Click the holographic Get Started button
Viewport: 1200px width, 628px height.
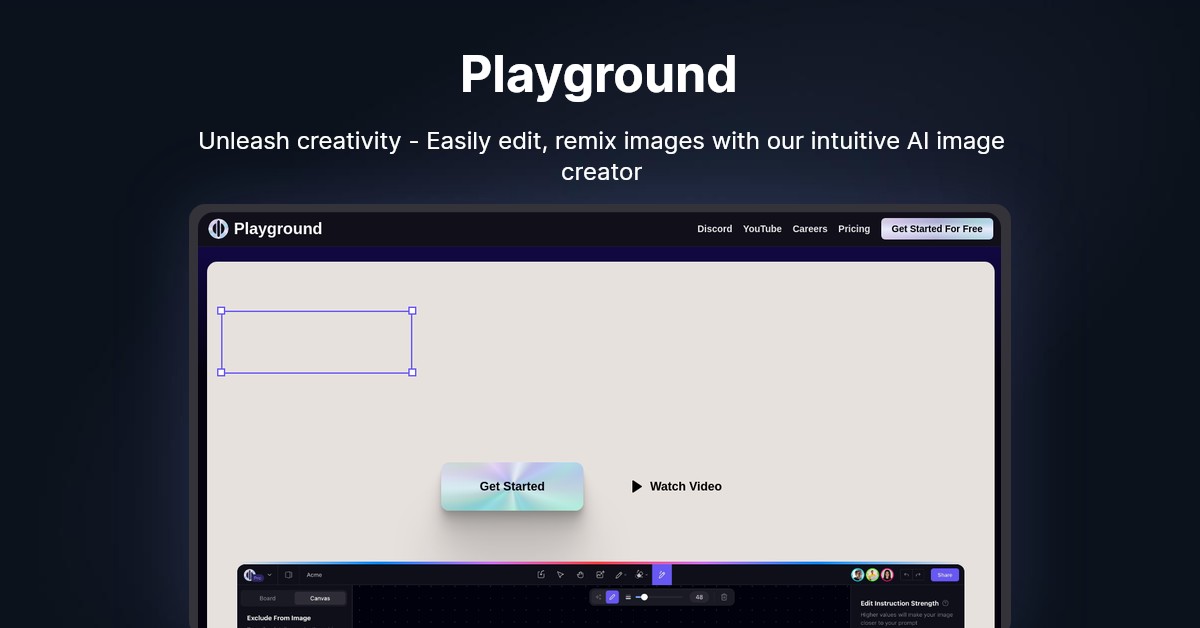point(512,487)
